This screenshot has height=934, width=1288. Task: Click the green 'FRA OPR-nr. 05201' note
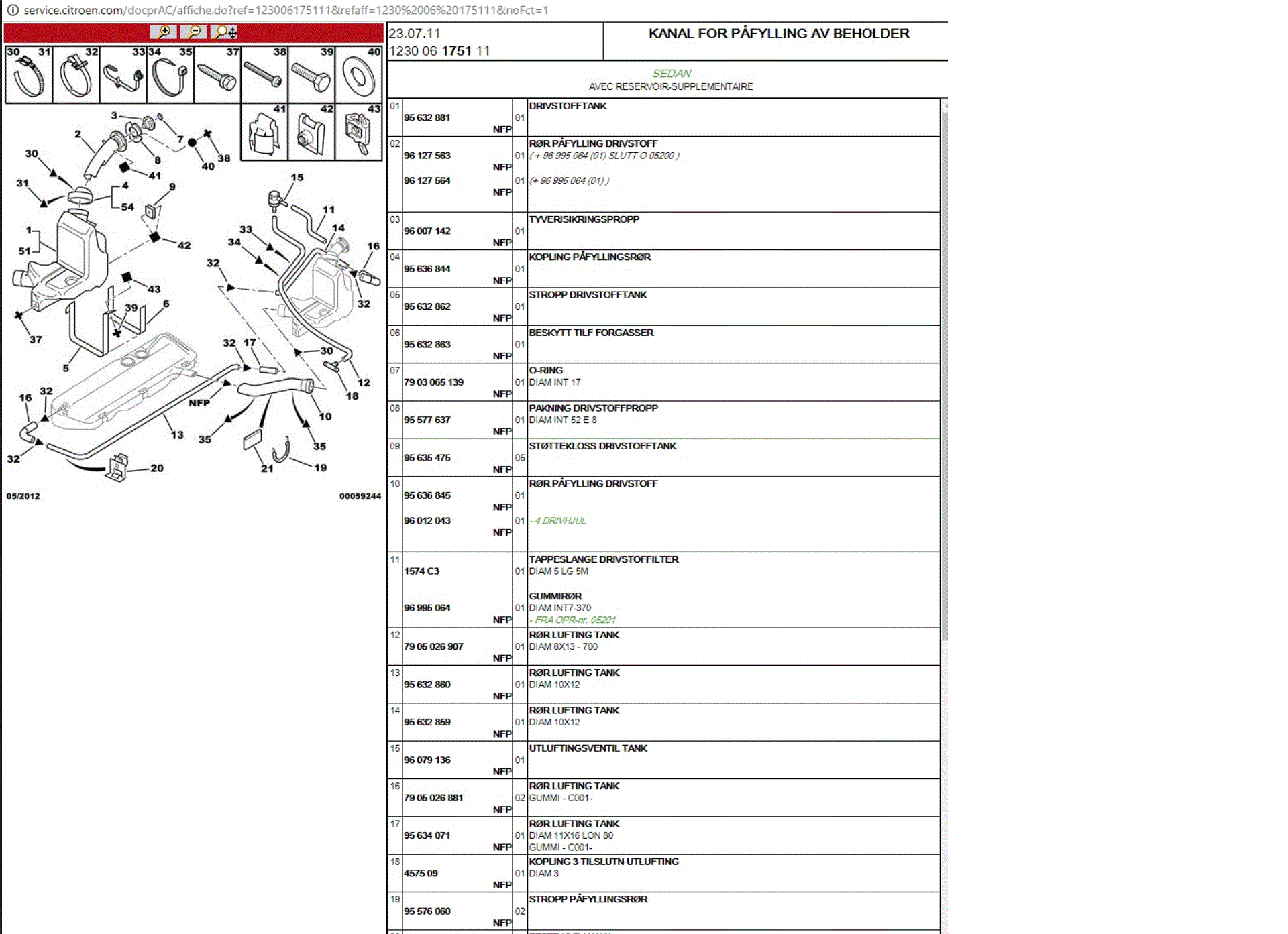[x=572, y=620]
